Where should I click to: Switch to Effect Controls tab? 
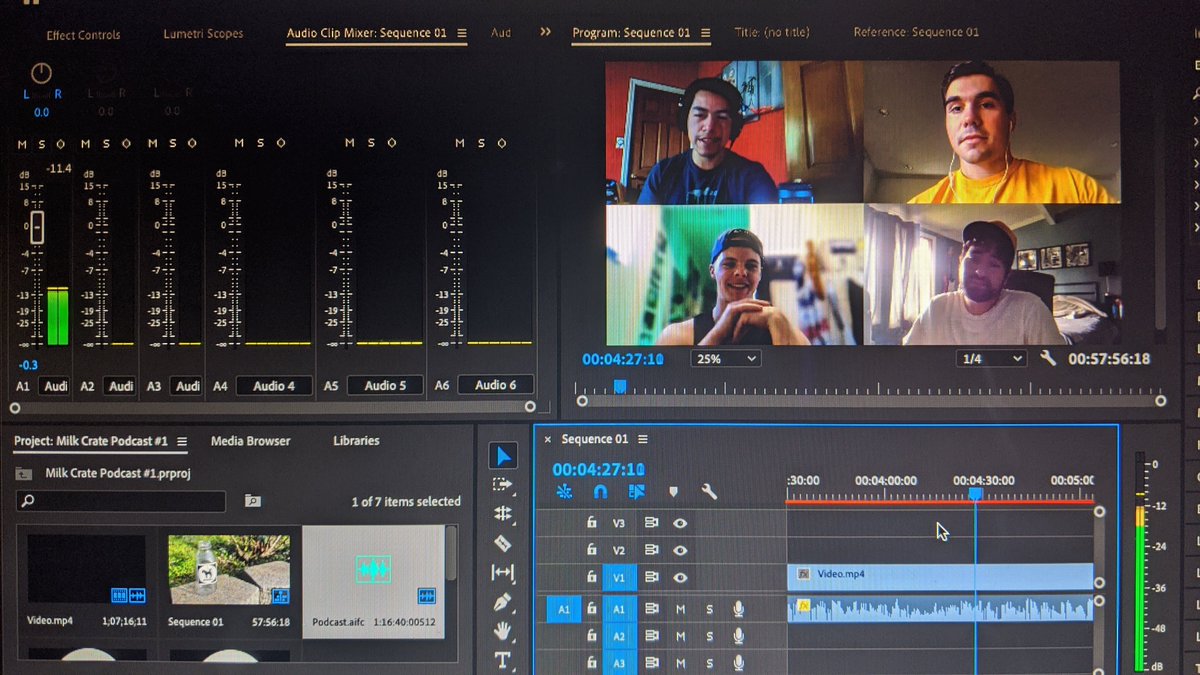click(83, 35)
